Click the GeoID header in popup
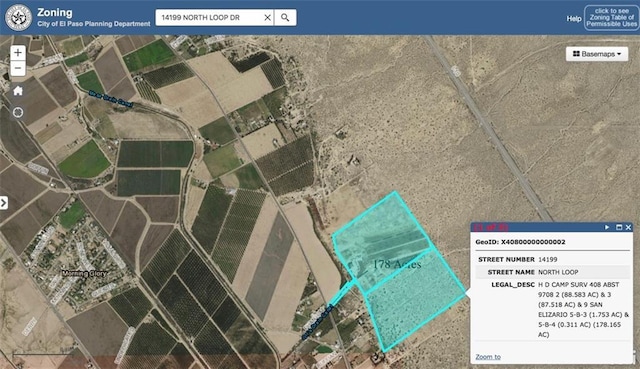640x369 pixels. (x=520, y=242)
